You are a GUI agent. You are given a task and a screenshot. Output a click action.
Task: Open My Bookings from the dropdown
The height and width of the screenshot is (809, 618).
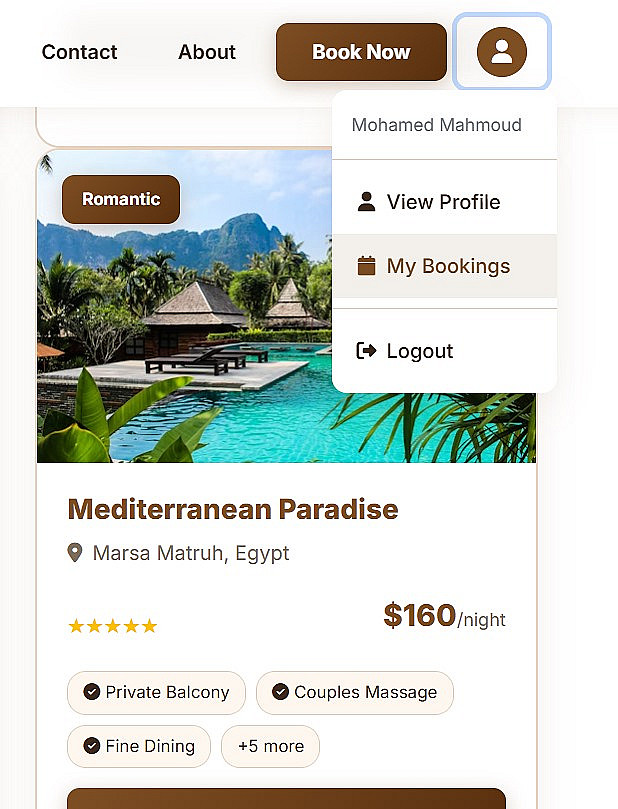pos(448,266)
